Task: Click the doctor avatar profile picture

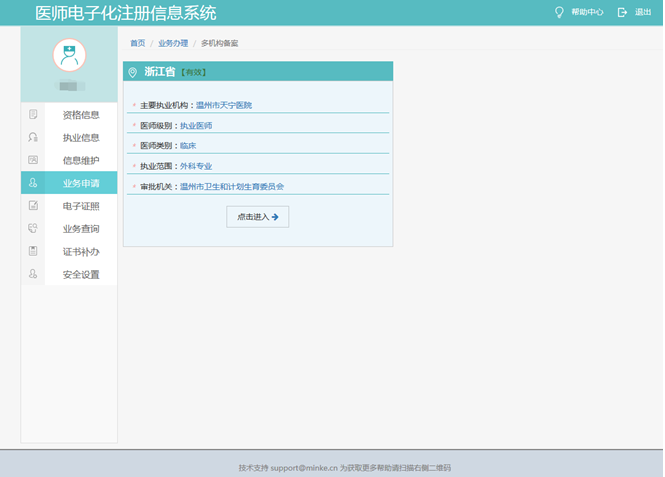Action: pos(69,55)
